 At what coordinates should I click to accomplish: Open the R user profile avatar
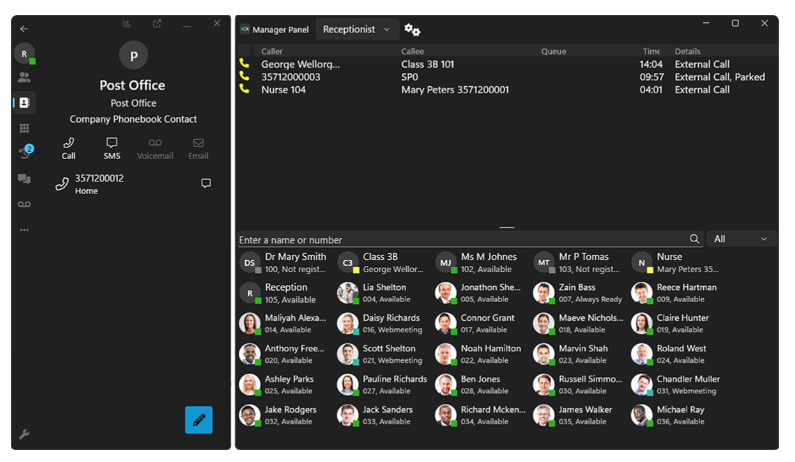tap(24, 54)
